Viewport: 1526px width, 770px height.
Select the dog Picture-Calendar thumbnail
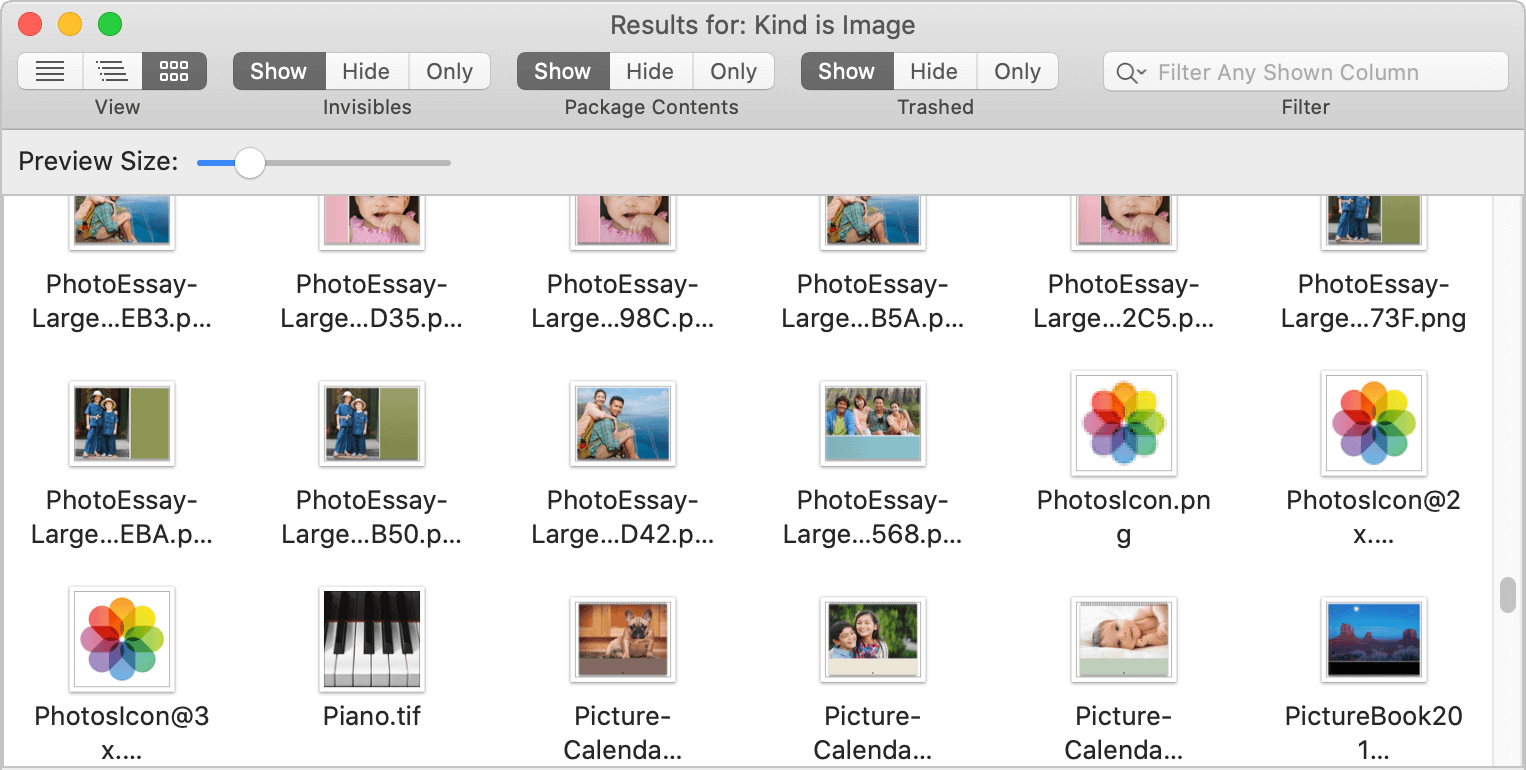622,639
